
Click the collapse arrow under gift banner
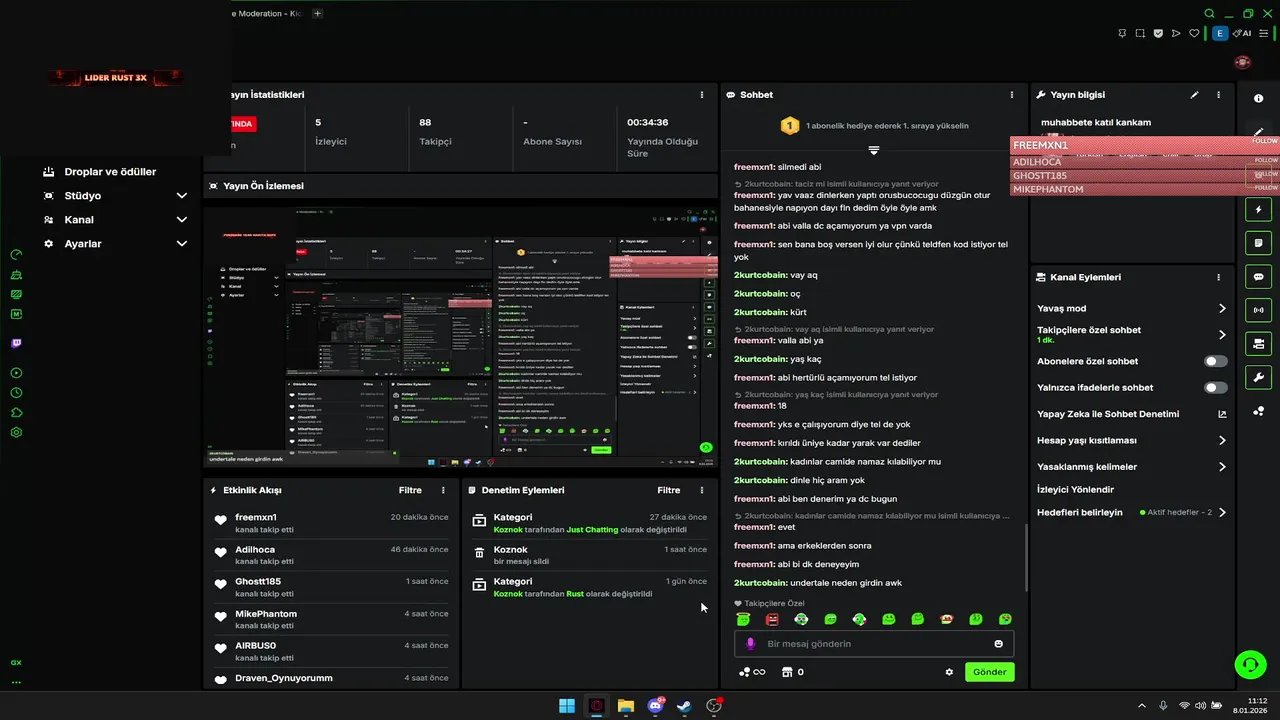click(873, 150)
